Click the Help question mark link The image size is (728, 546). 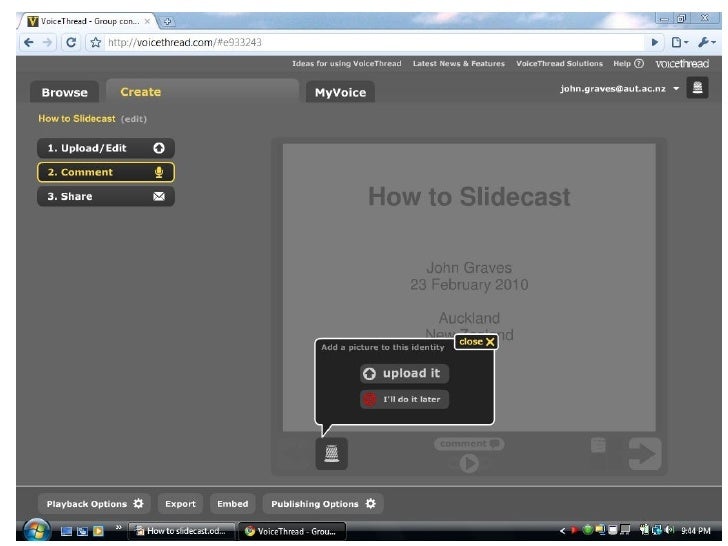628,64
